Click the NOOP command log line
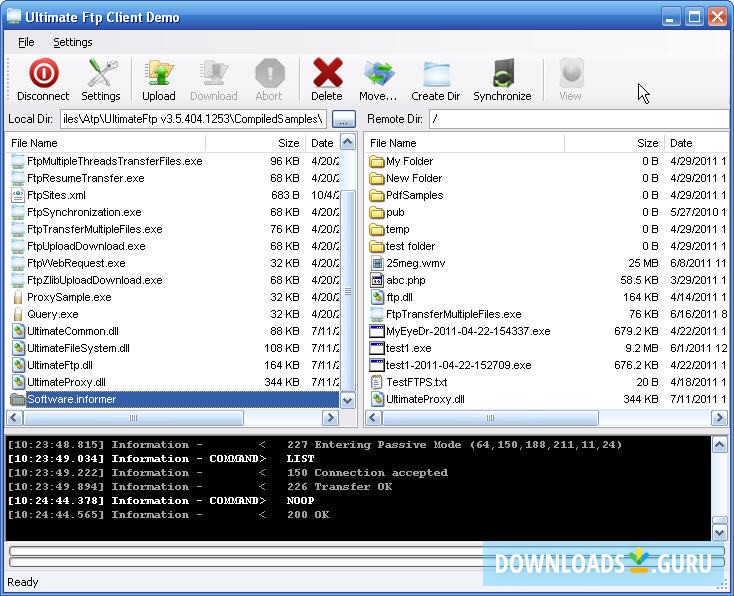This screenshot has width=734, height=596. tap(161, 500)
